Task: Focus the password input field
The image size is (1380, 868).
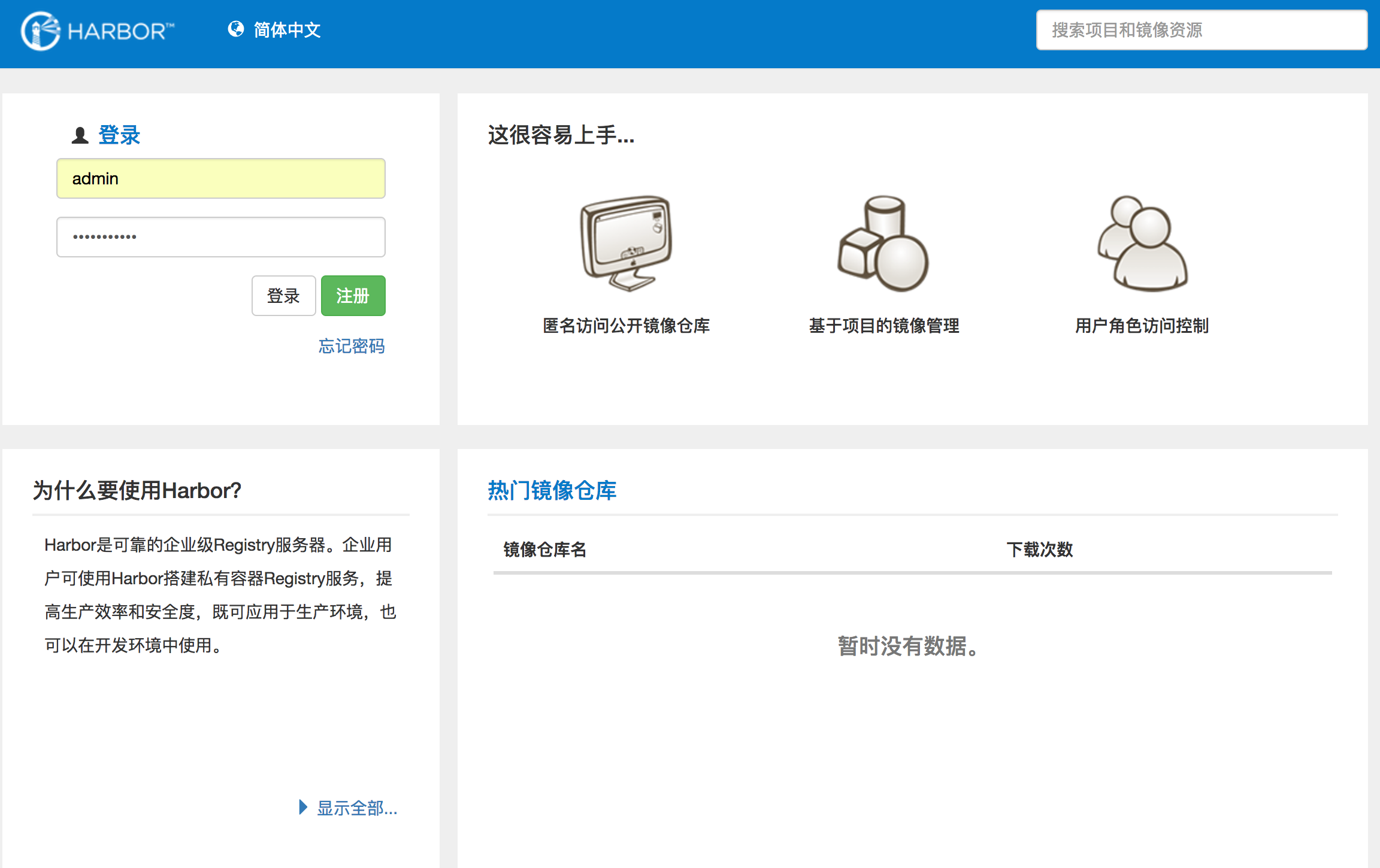Action: click(x=220, y=237)
